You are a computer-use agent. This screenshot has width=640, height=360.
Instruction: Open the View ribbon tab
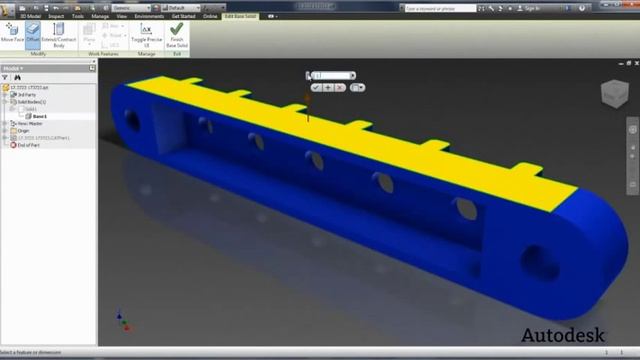click(122, 16)
